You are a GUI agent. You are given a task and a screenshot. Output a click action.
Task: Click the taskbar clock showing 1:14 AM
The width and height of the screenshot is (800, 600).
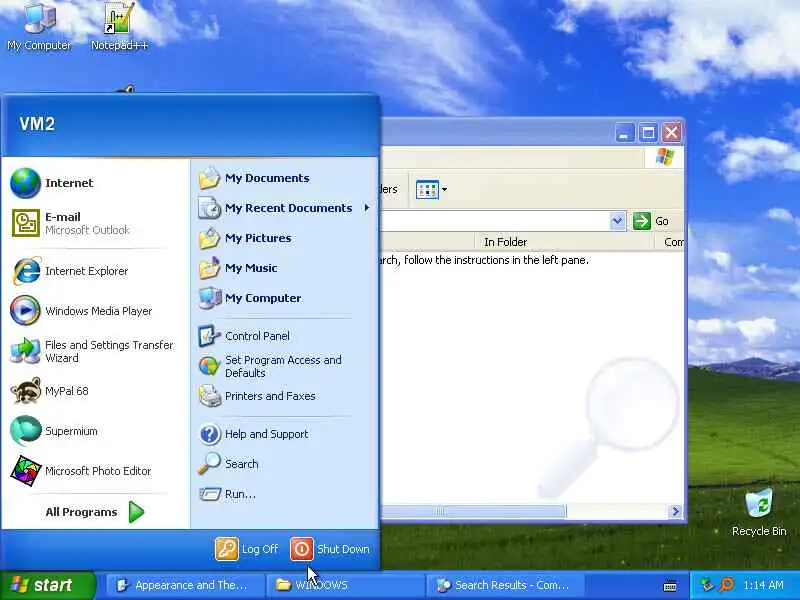click(763, 585)
